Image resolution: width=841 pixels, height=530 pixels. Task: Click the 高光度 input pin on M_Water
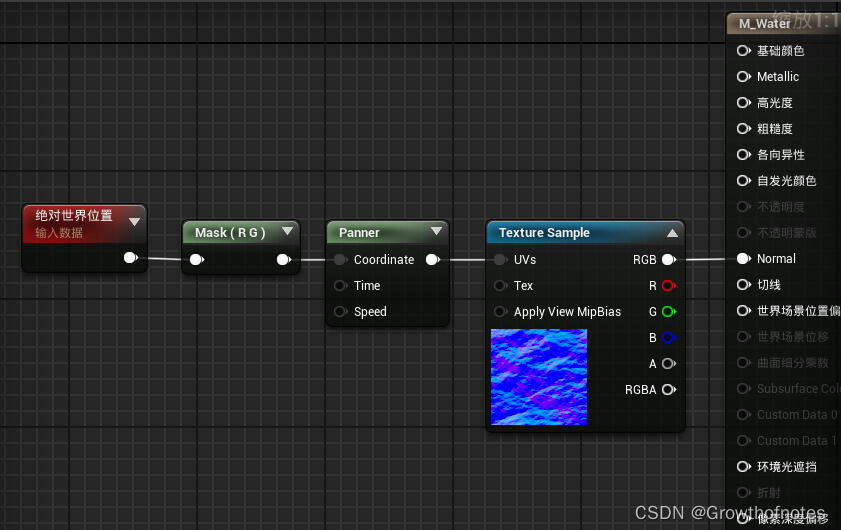pos(743,102)
